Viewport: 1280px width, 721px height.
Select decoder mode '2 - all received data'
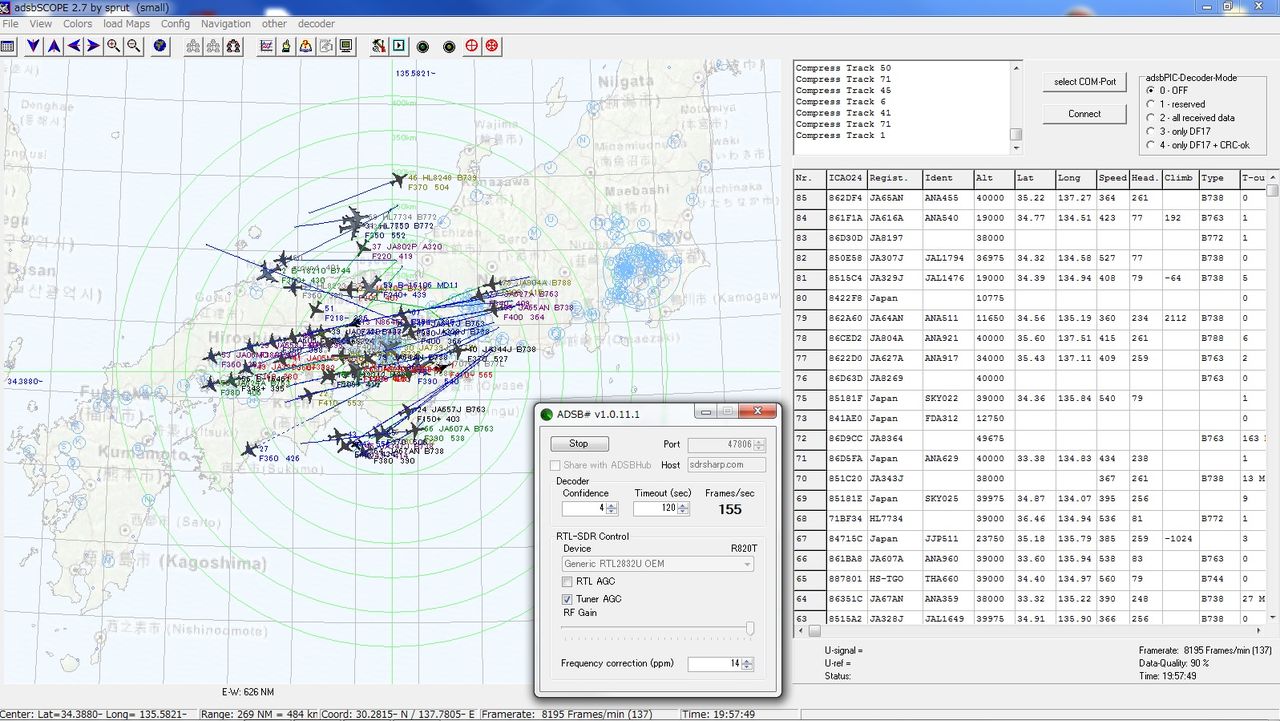tap(1151, 118)
